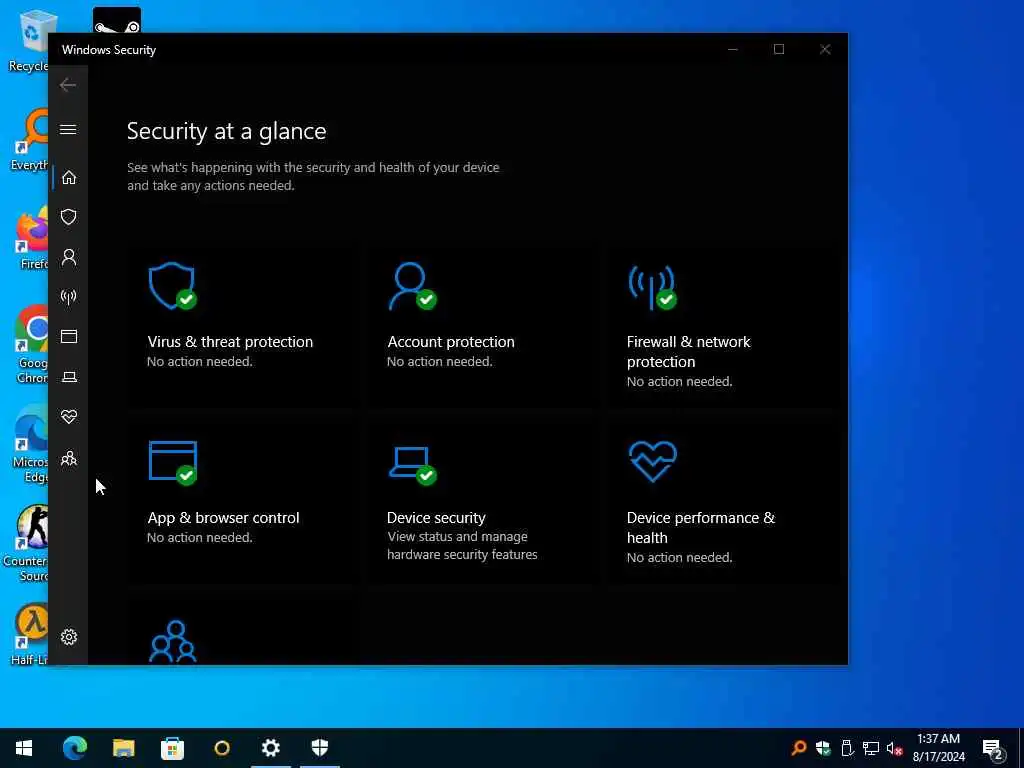
Task: Open Microsoft Store from taskbar
Action: (172, 748)
